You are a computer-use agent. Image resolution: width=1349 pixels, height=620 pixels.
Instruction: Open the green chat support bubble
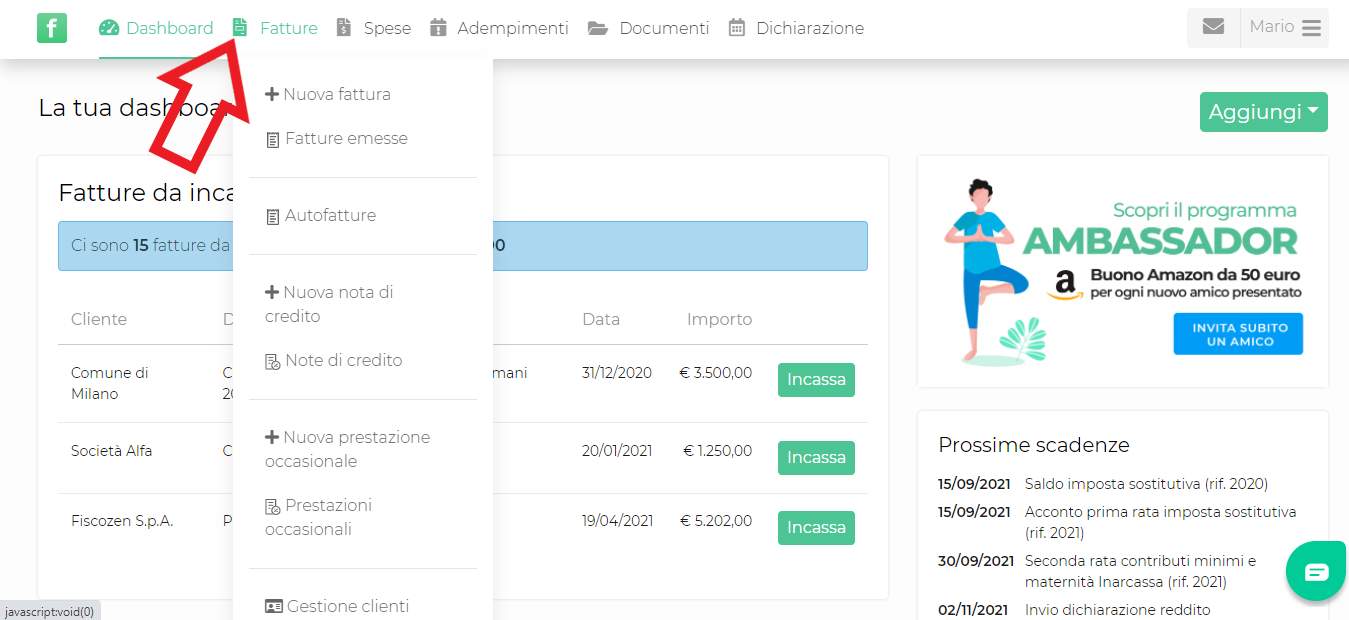point(1316,571)
